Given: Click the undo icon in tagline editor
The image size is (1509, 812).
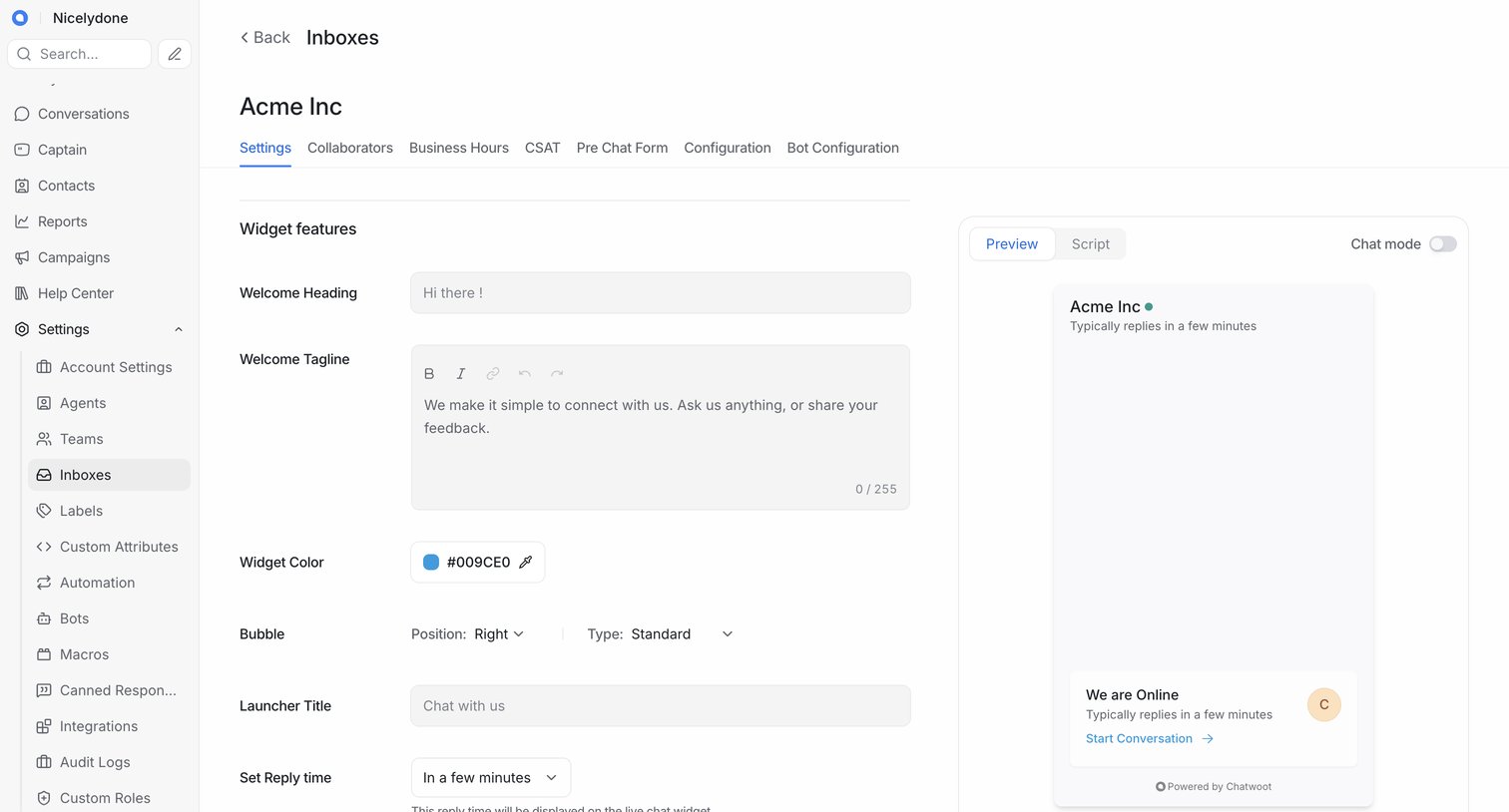Looking at the screenshot, I should point(525,373).
